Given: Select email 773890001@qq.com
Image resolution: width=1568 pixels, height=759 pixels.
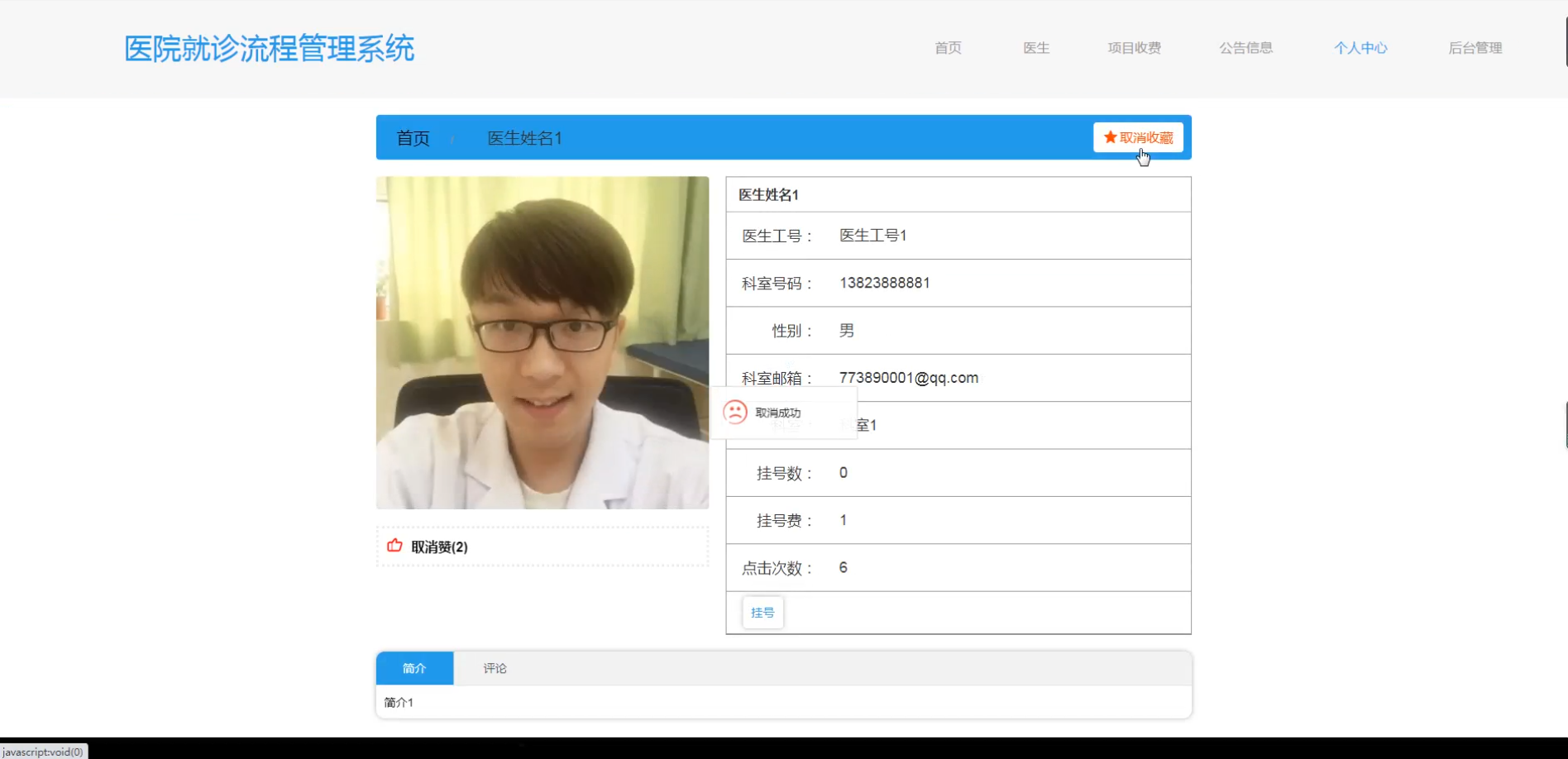Looking at the screenshot, I should point(908,378).
